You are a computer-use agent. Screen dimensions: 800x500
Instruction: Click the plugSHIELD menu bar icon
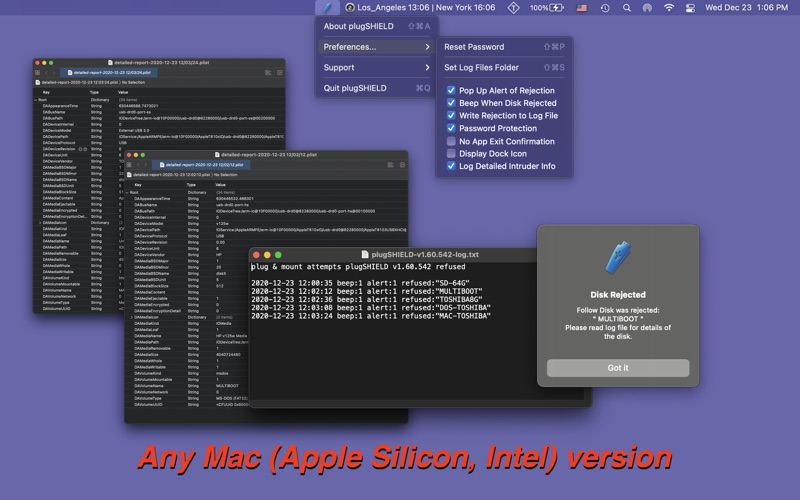(327, 8)
